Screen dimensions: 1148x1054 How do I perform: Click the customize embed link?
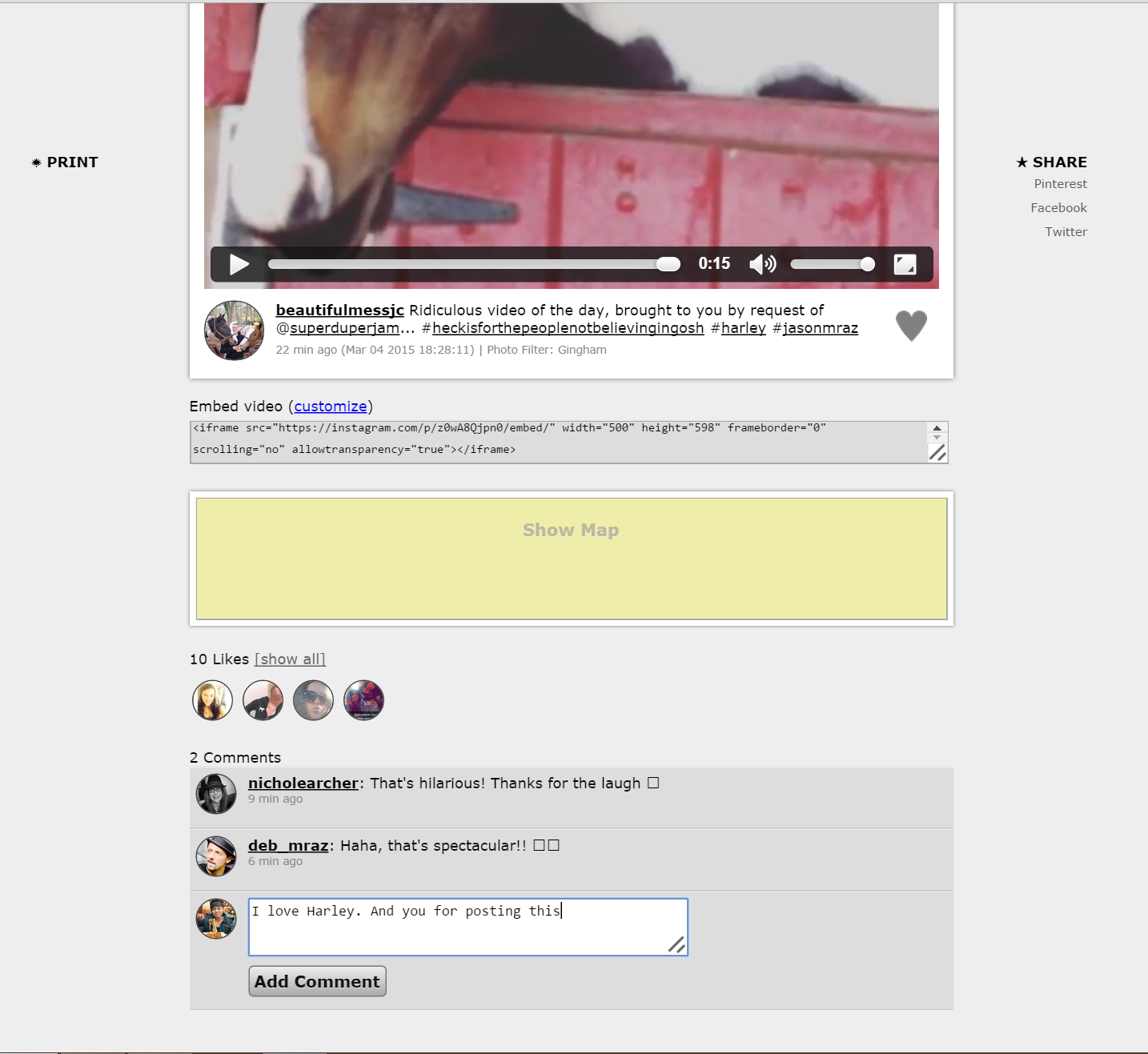coord(330,407)
